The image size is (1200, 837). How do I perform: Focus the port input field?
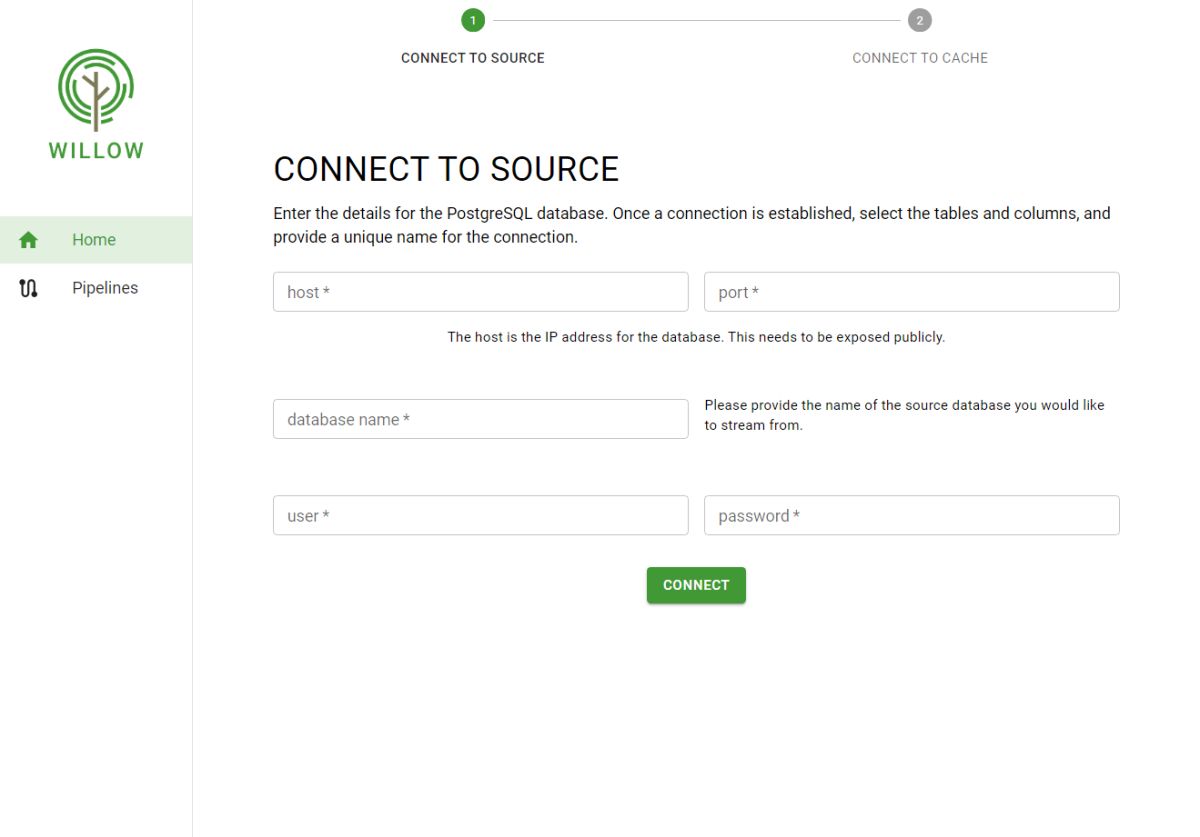click(x=912, y=292)
